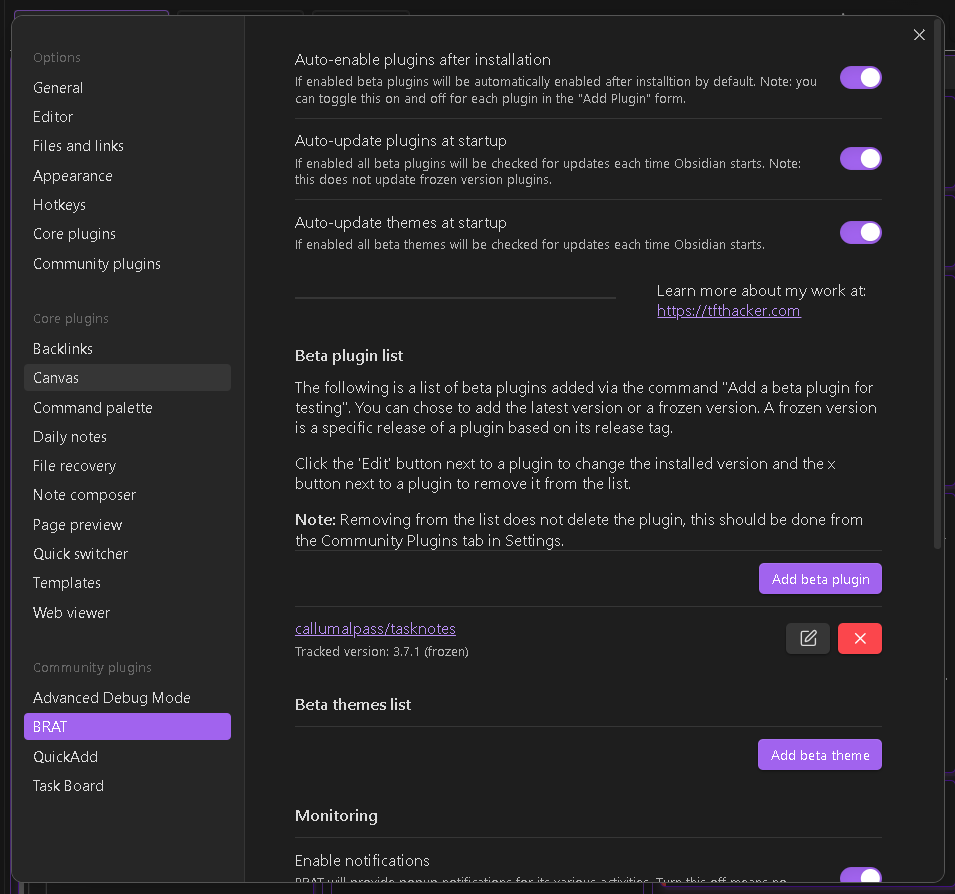Image resolution: width=955 pixels, height=894 pixels.
Task: Select Daily notes settings
Action: click(x=127, y=437)
